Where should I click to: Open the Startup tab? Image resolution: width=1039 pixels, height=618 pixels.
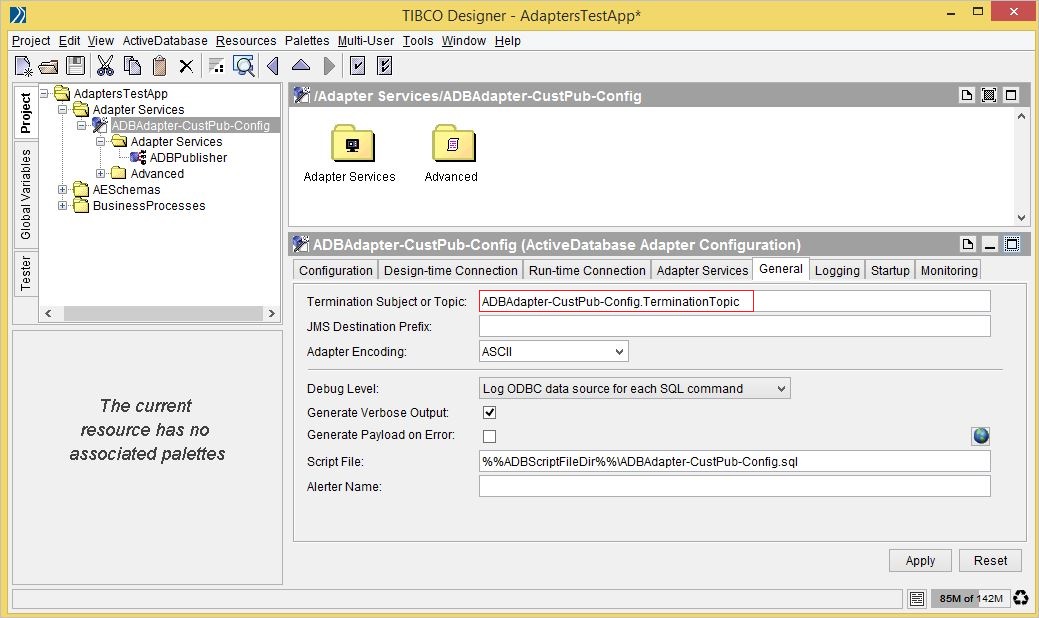tap(890, 270)
